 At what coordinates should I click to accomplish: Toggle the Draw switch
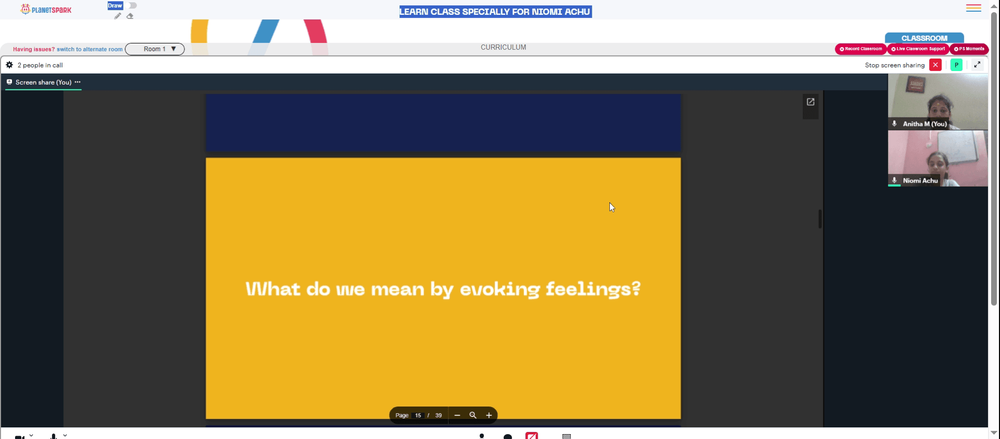132,5
